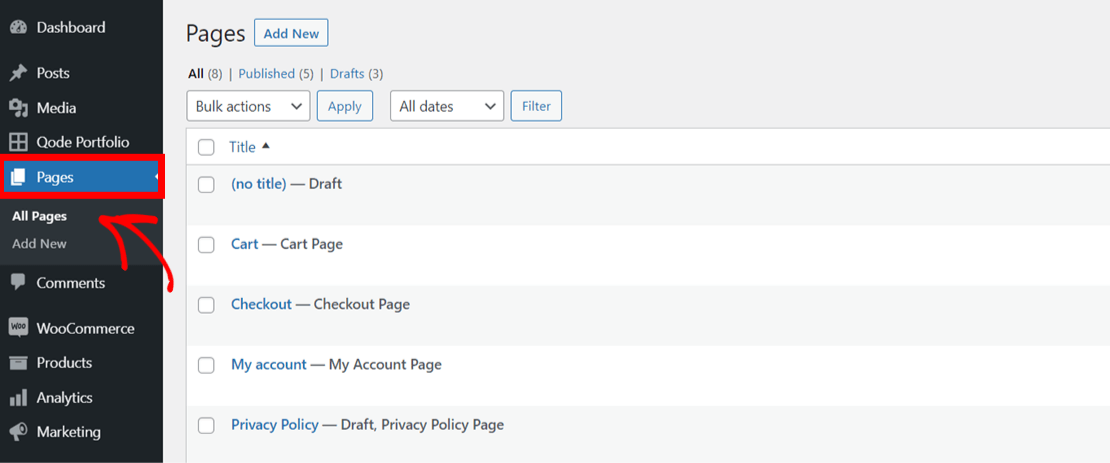Viewport: 1110px width, 463px height.
Task: Click the Analytics bar chart icon
Action: (x=18, y=398)
